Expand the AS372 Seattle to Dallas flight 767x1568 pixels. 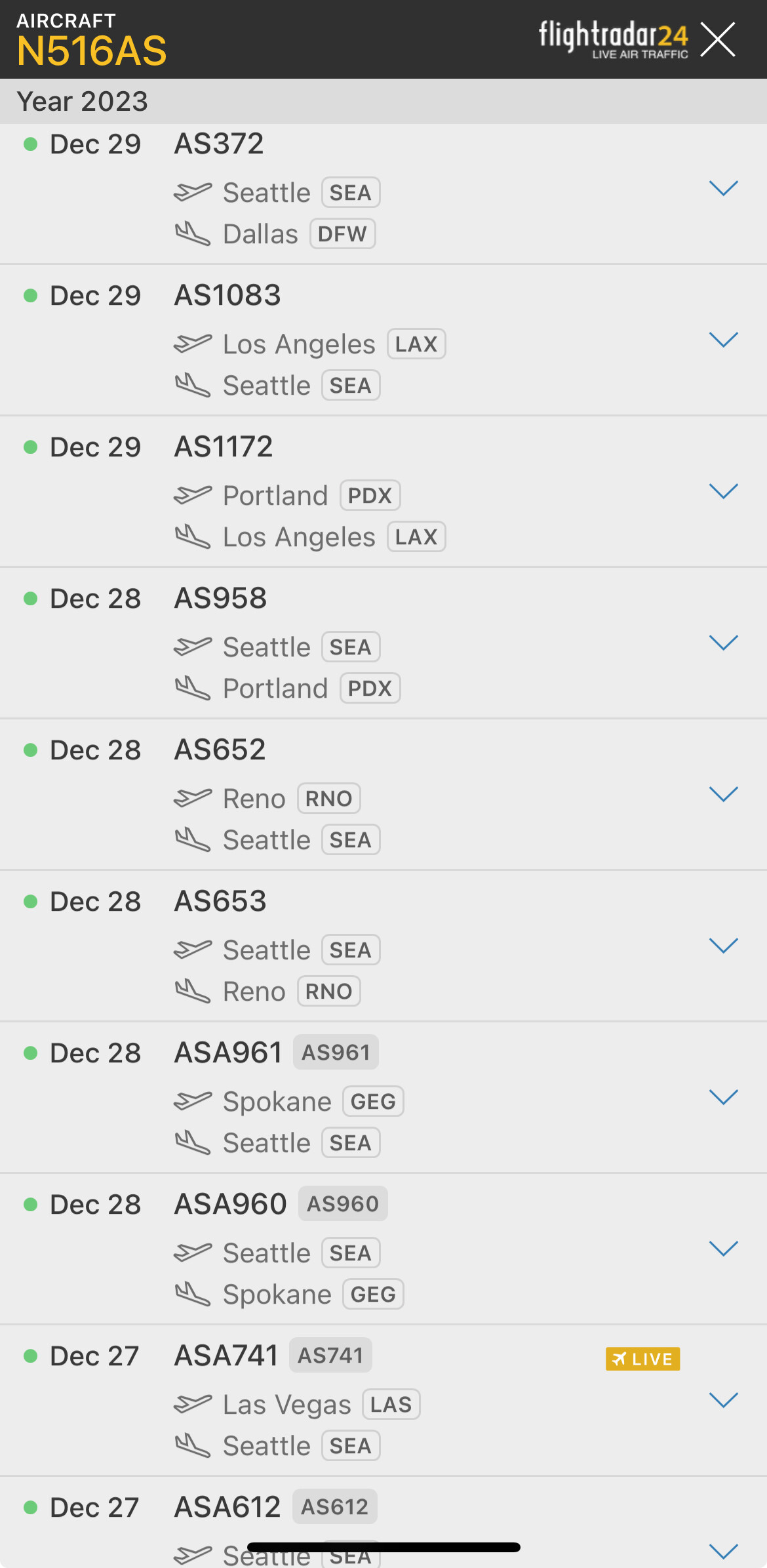tap(724, 189)
